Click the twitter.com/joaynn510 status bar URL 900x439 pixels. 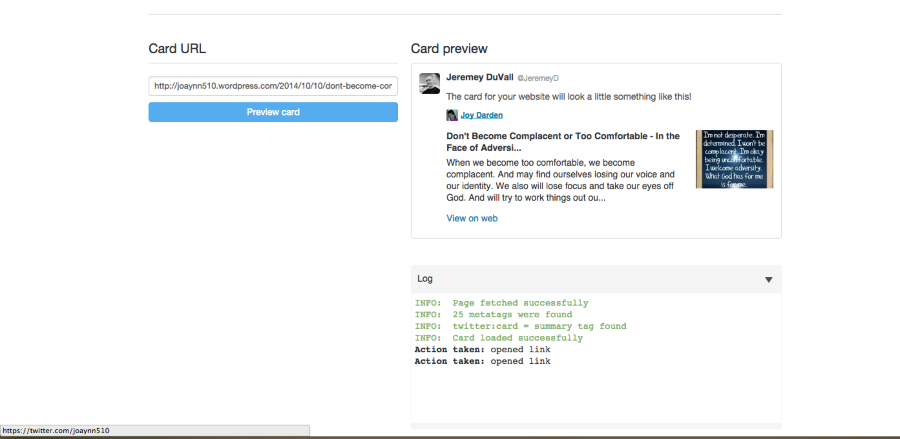56,430
